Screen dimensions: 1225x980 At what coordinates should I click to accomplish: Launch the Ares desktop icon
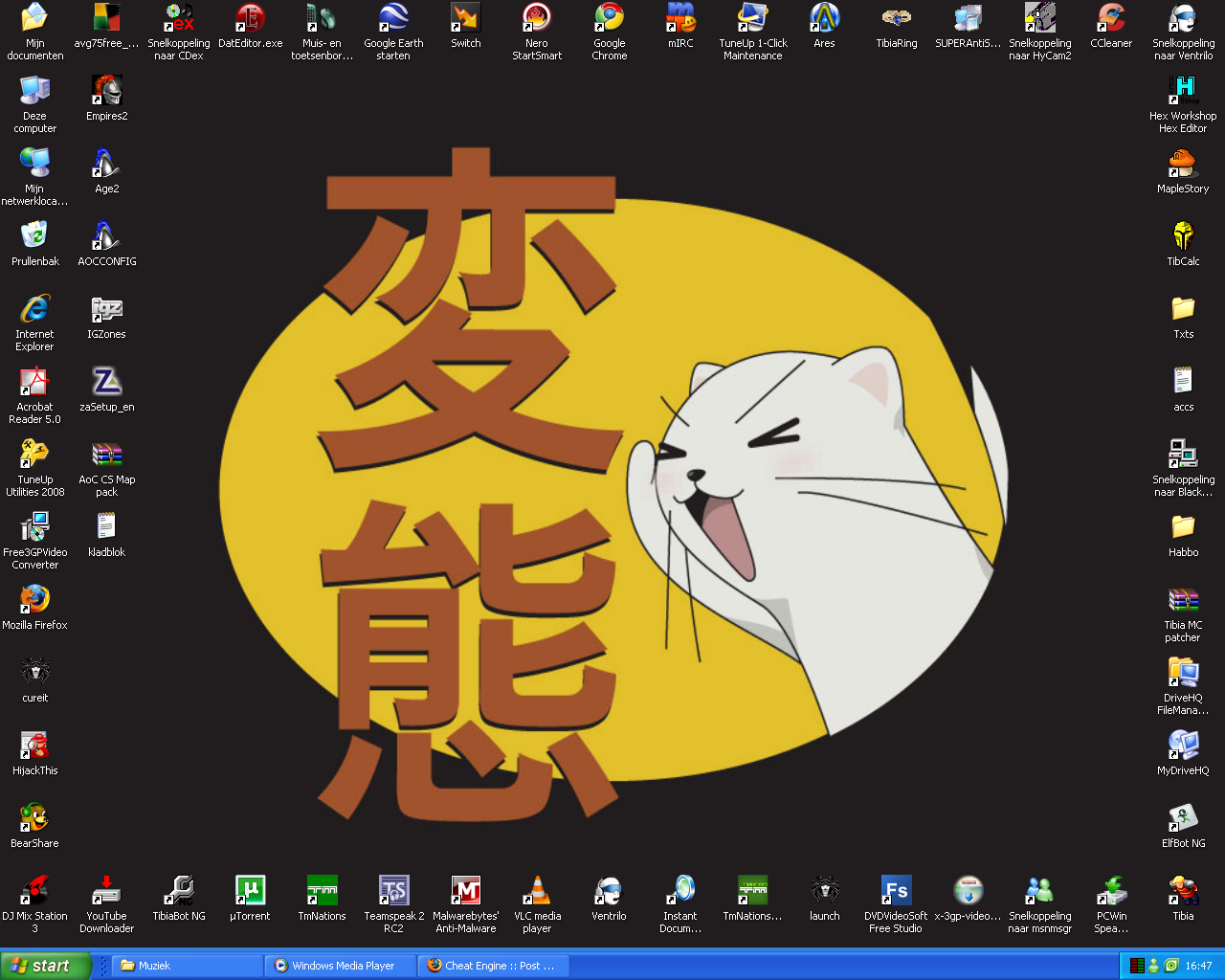point(824,17)
